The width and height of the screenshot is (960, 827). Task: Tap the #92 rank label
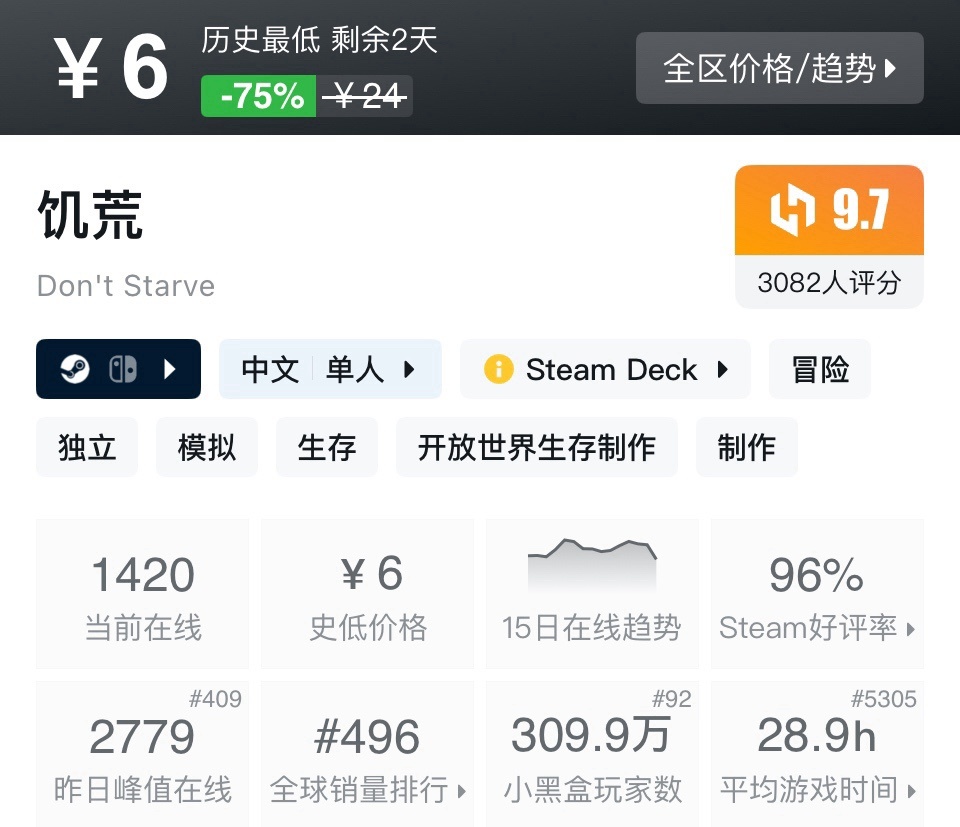pos(672,698)
